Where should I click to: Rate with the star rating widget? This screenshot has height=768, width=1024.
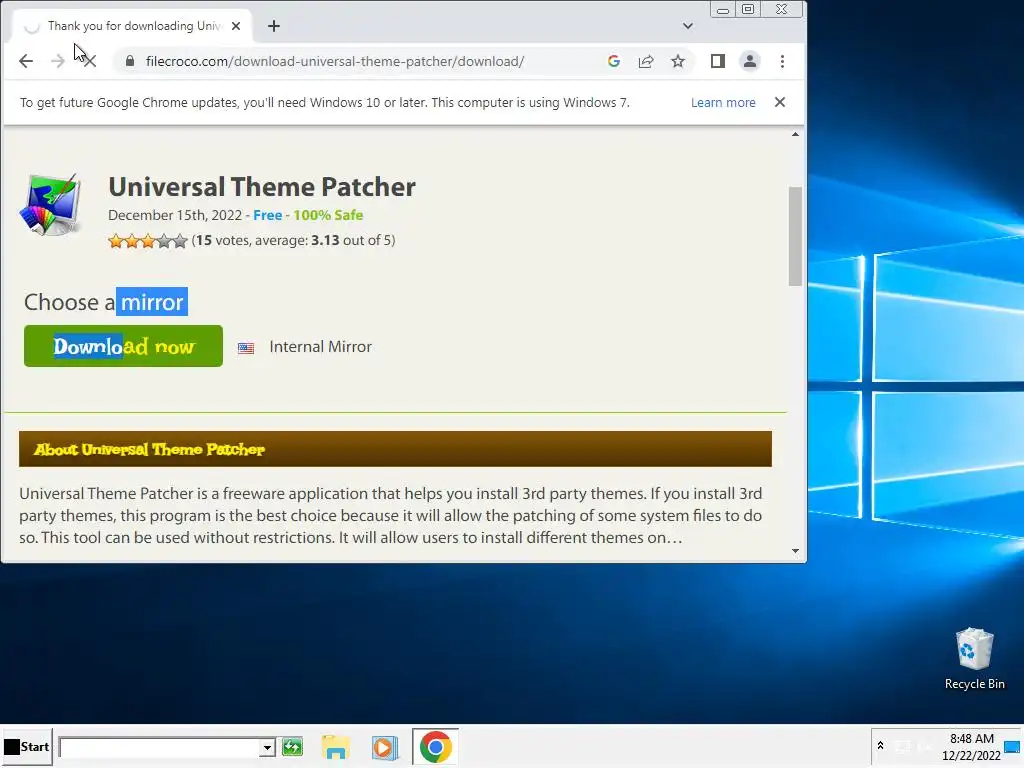pos(148,240)
